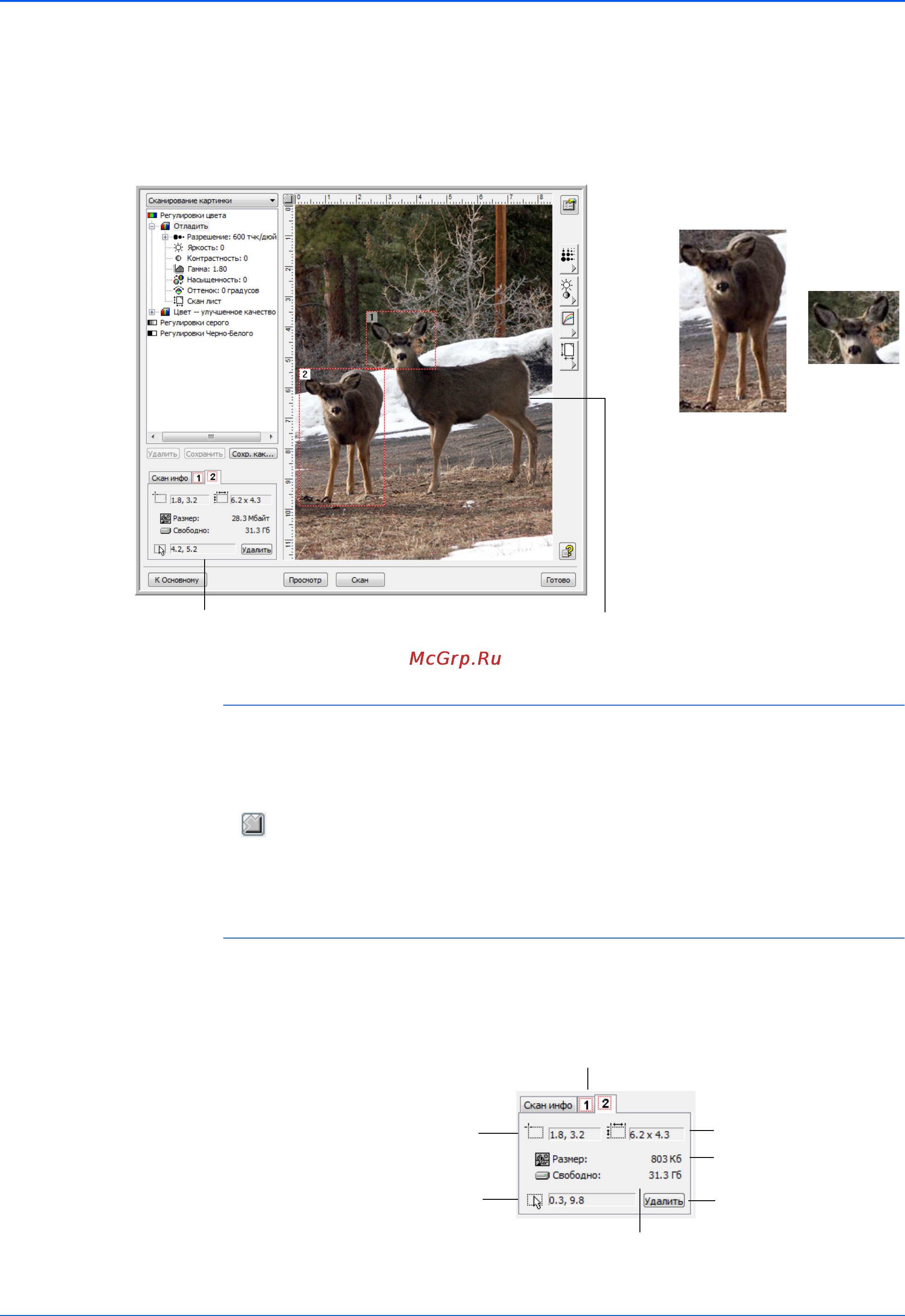Select the Насыщенность: 0 setting

217,280
